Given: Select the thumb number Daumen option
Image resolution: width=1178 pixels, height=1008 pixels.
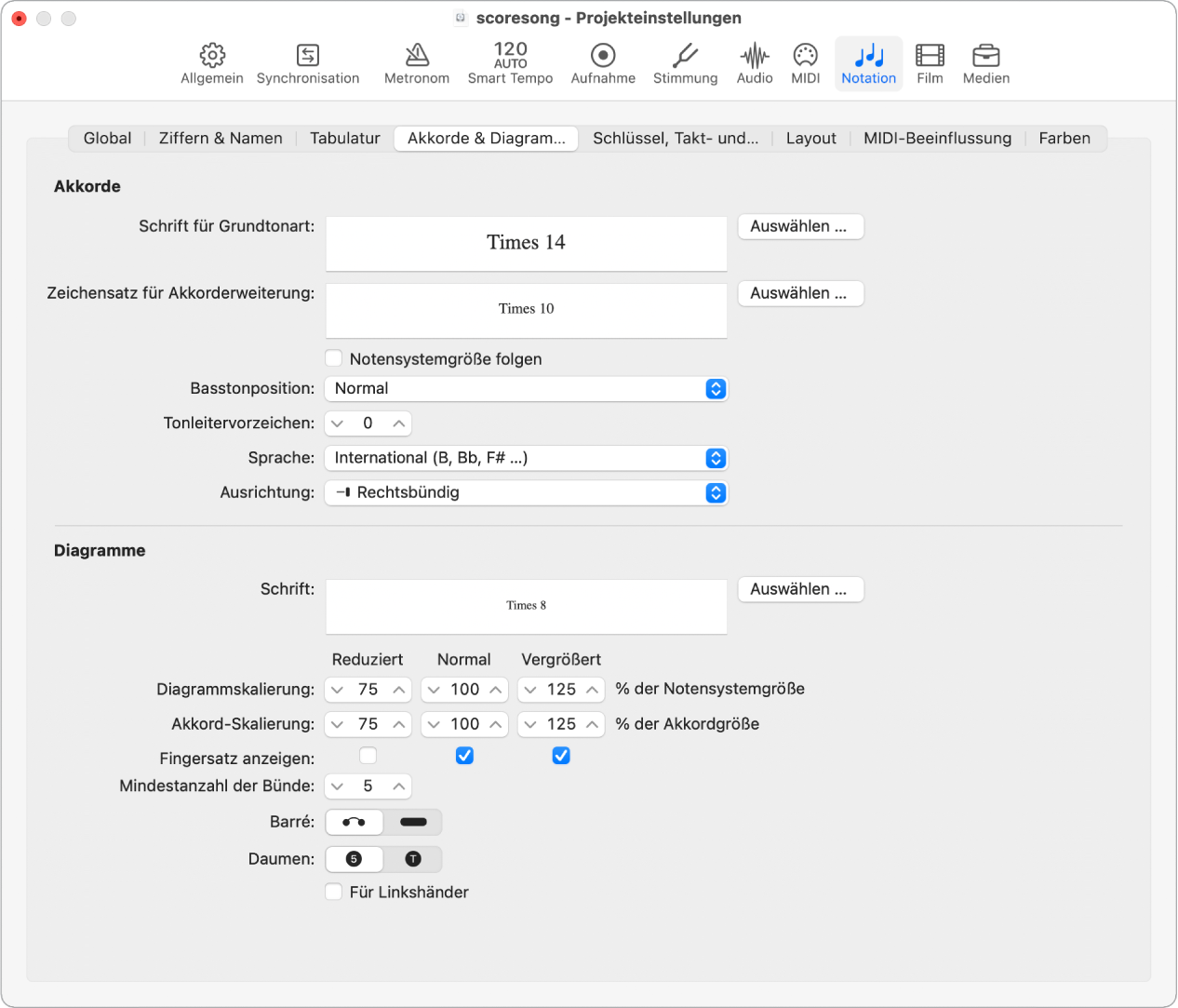Looking at the screenshot, I should pyautogui.click(x=354, y=858).
